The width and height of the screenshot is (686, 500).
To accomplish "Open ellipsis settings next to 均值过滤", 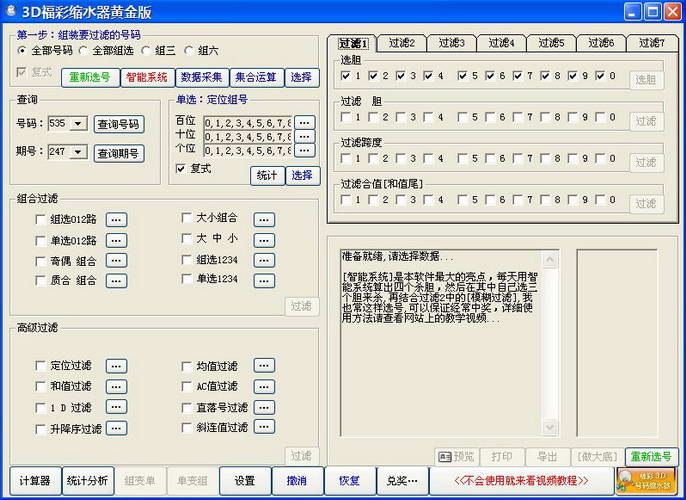I will point(264,366).
